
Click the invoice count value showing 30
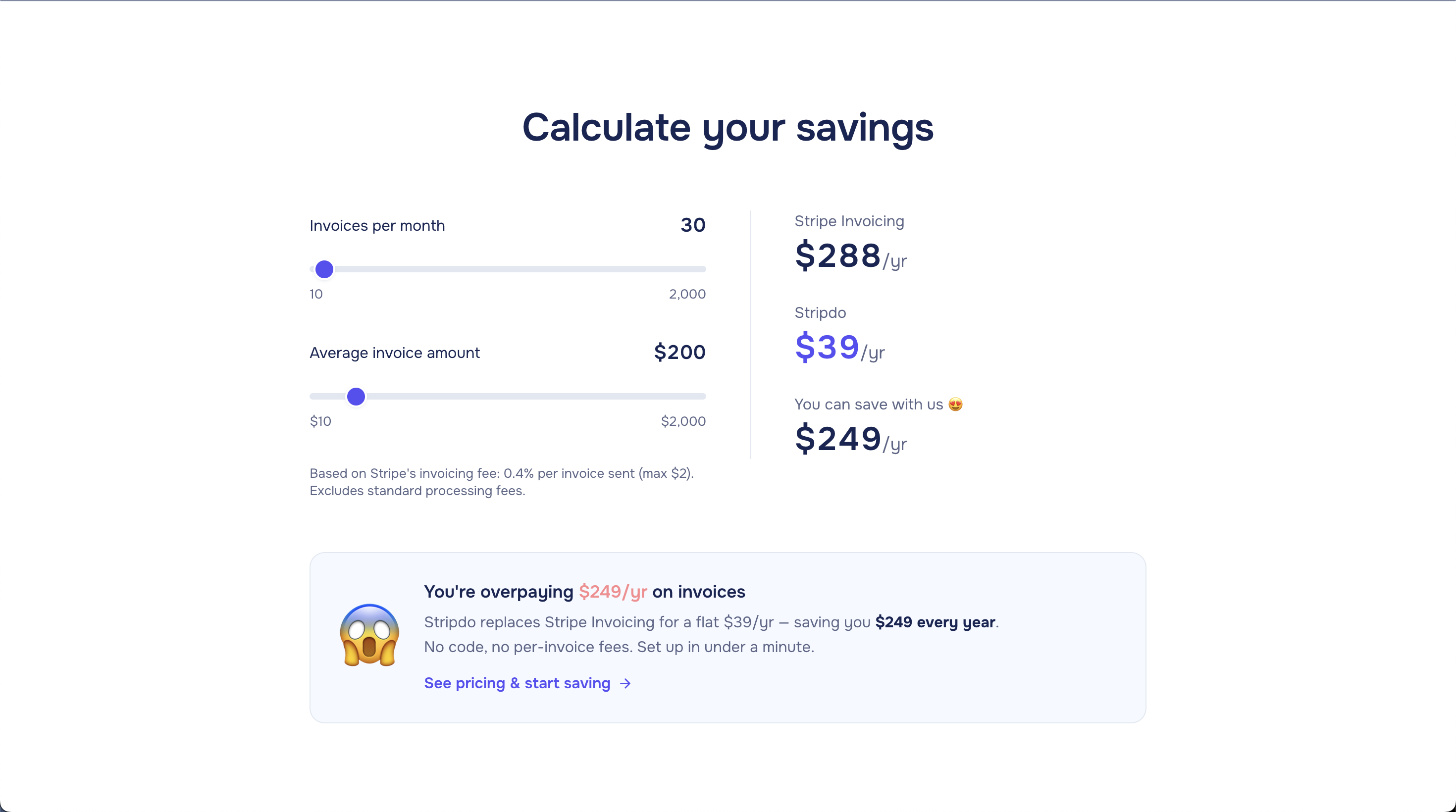[x=692, y=225]
